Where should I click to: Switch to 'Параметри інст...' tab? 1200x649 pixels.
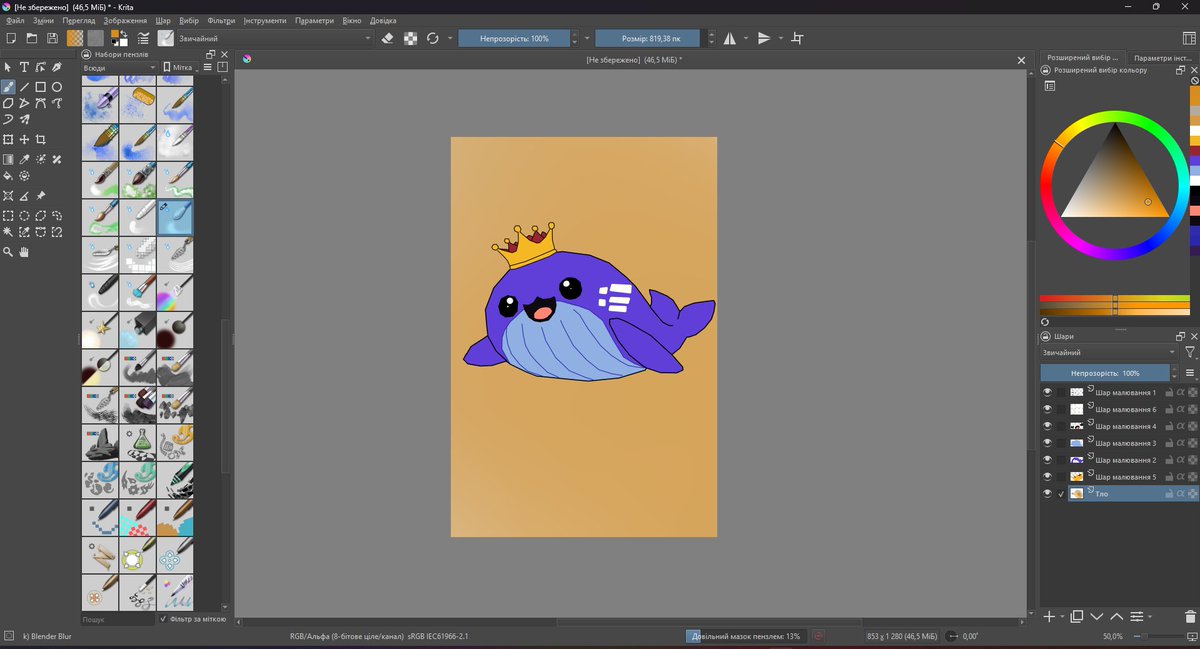tap(1165, 58)
